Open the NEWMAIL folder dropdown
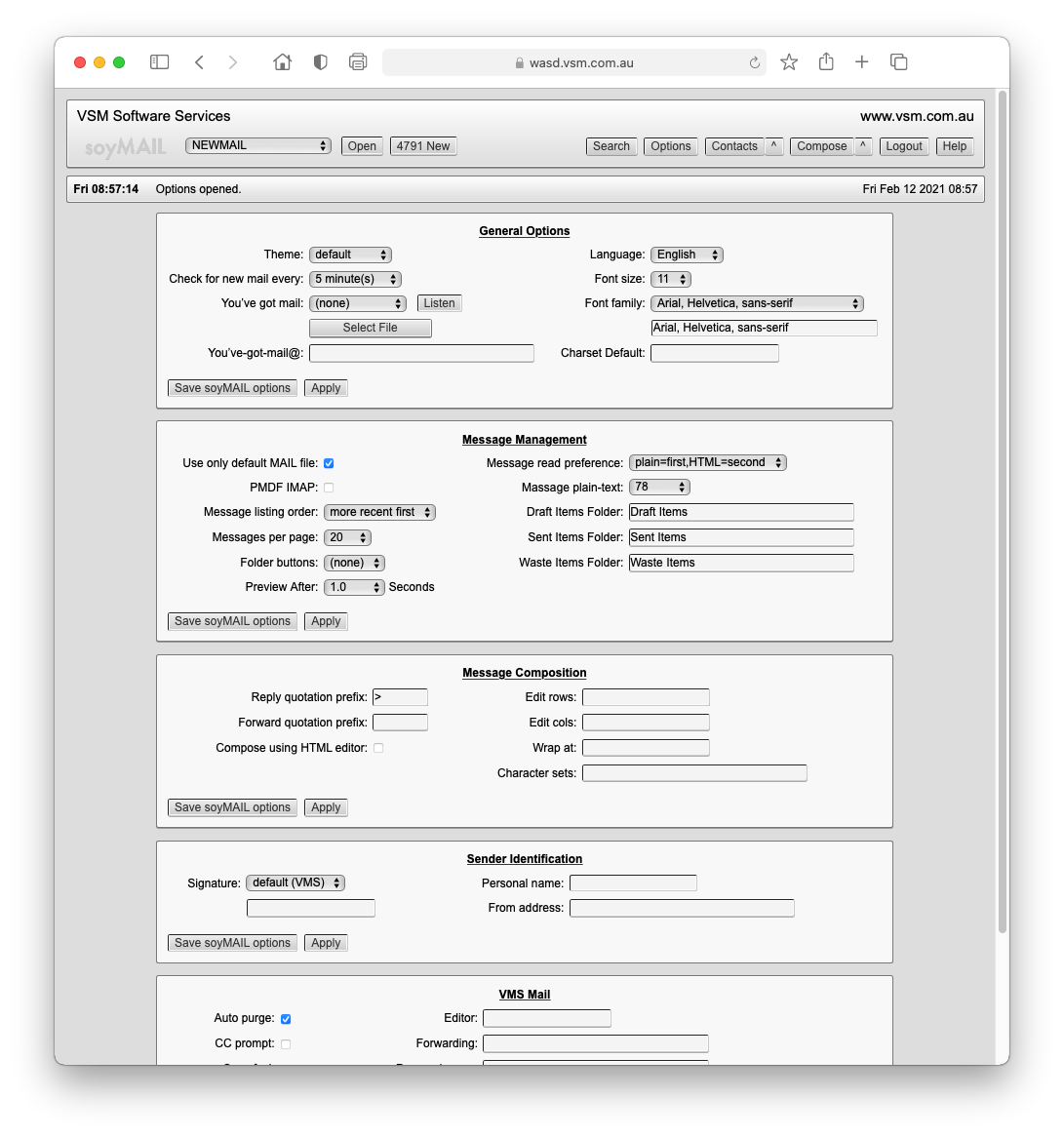 point(258,145)
